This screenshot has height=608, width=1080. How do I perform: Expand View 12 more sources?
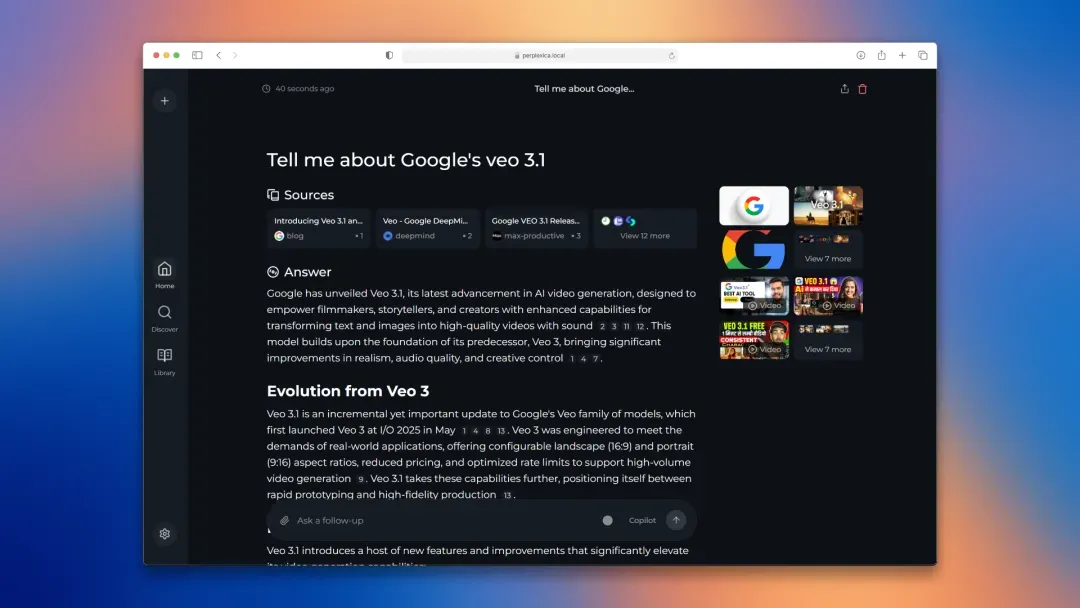coord(645,229)
